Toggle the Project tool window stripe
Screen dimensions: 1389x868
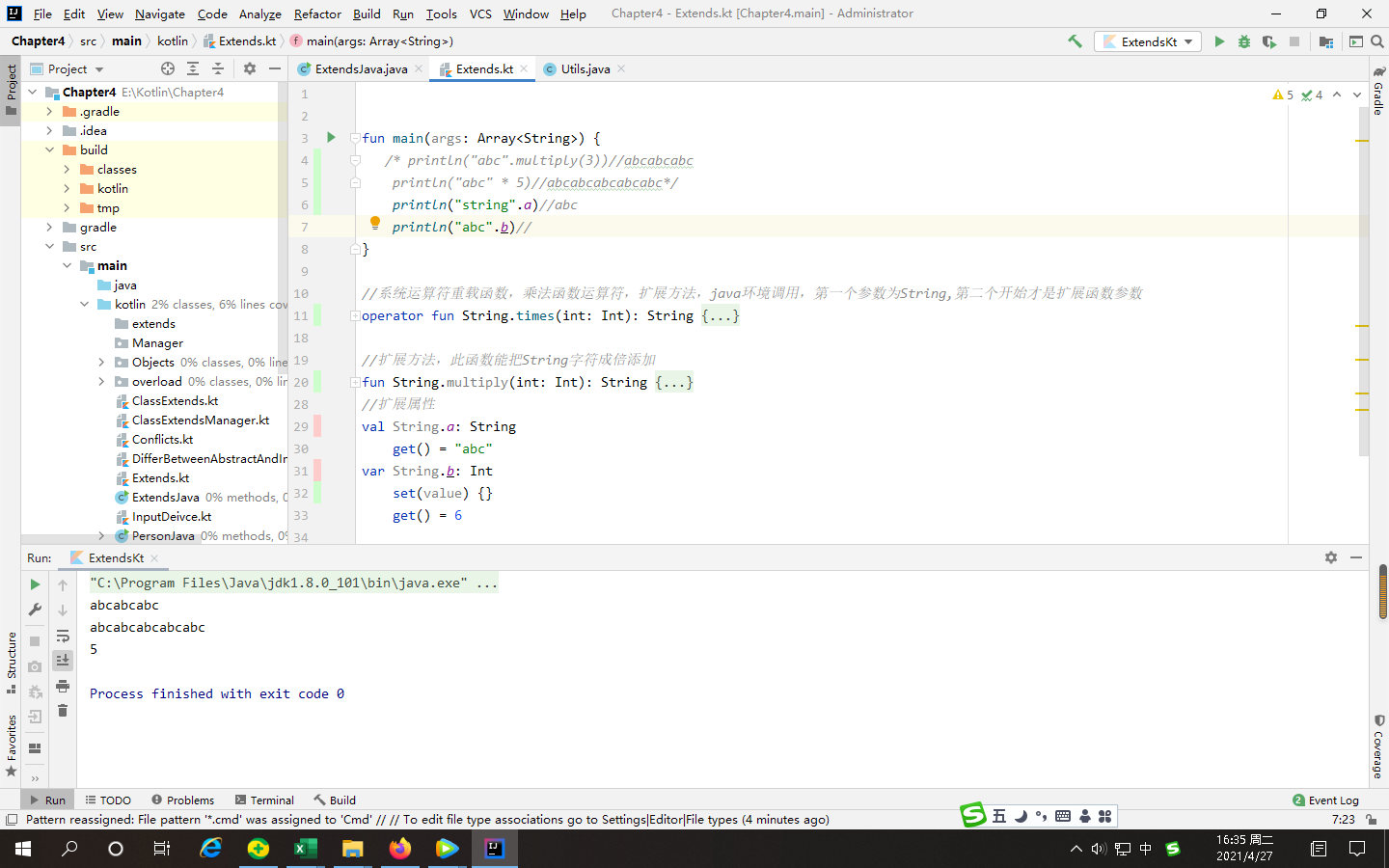coord(11,89)
